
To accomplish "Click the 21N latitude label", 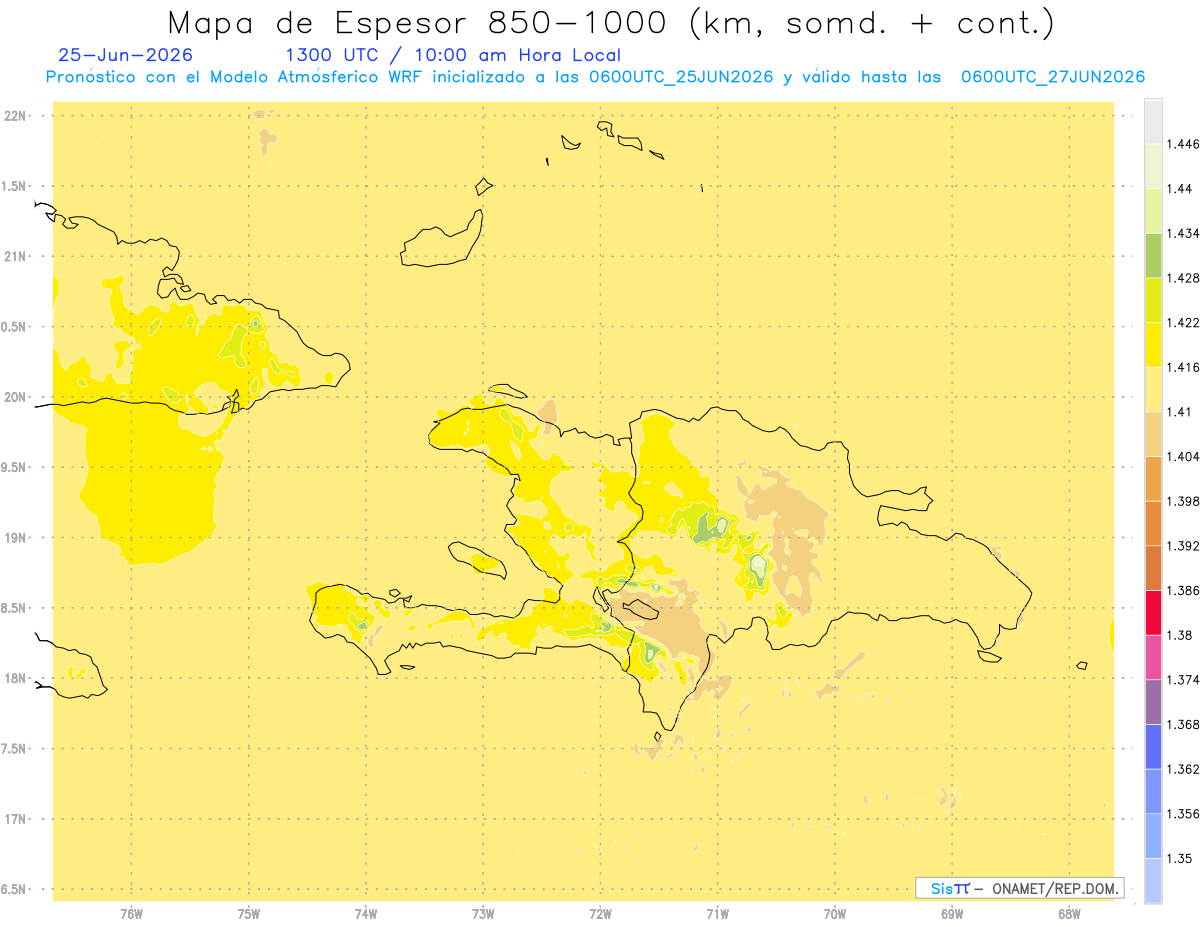I will point(16,257).
